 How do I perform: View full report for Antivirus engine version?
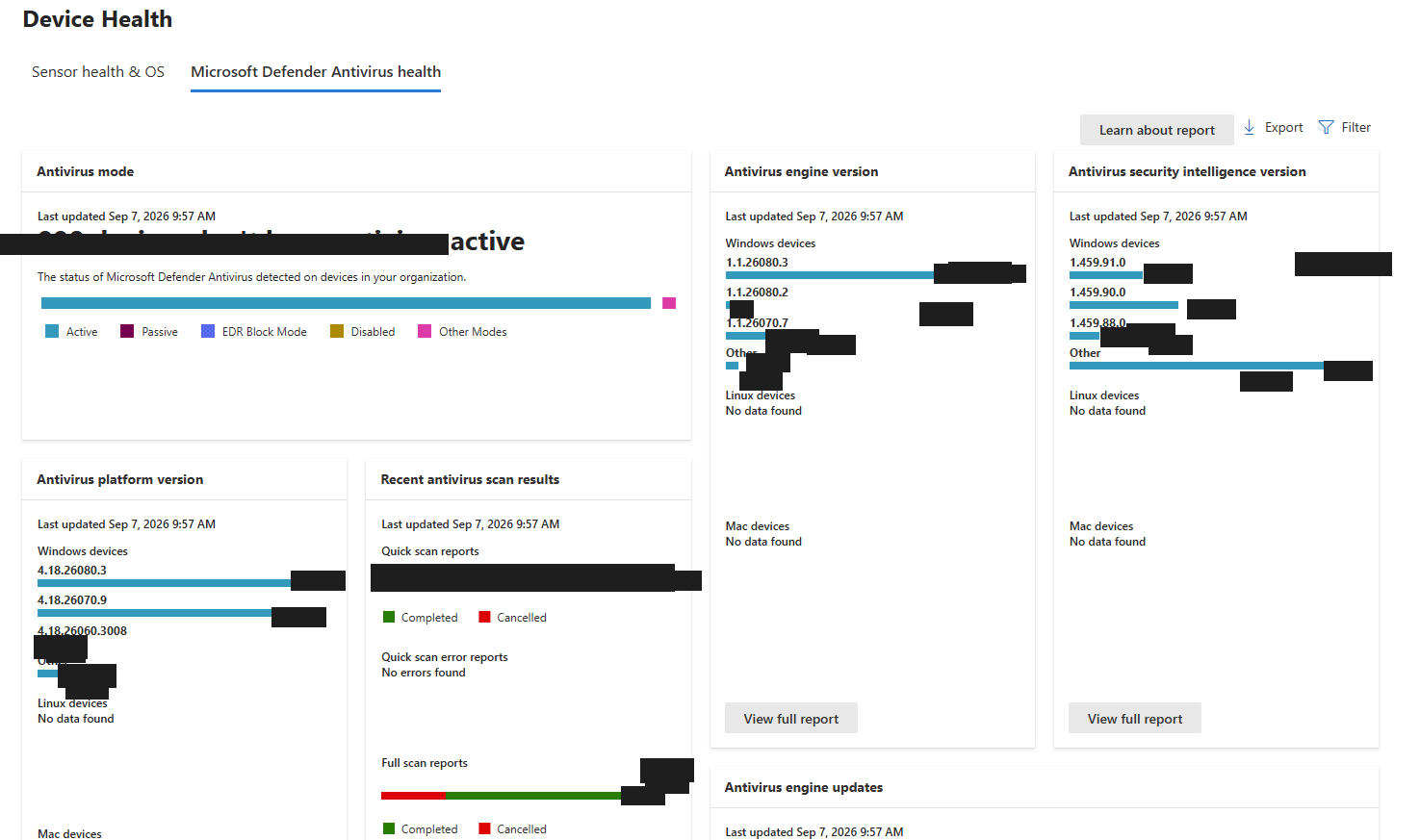(x=791, y=719)
